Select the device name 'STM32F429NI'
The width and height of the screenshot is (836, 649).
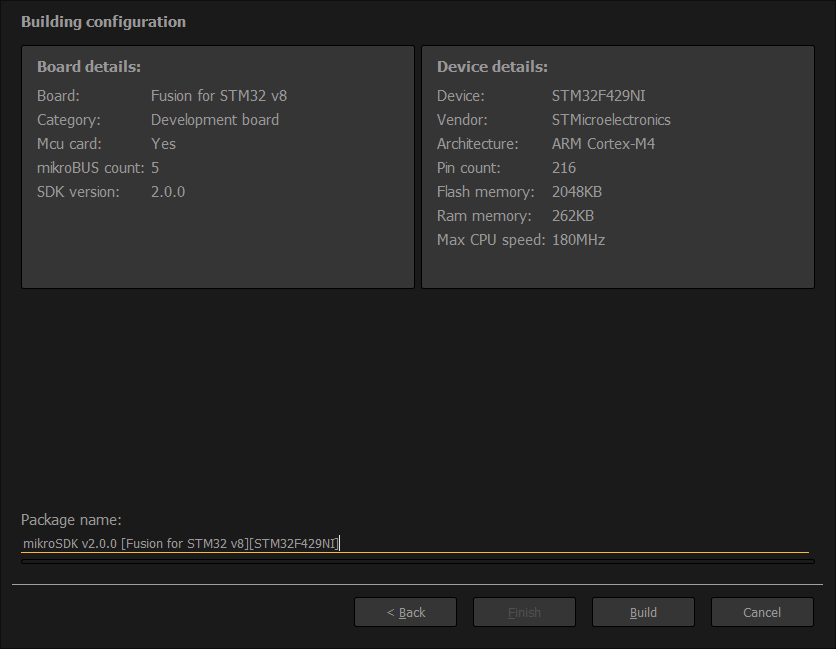tap(598, 96)
